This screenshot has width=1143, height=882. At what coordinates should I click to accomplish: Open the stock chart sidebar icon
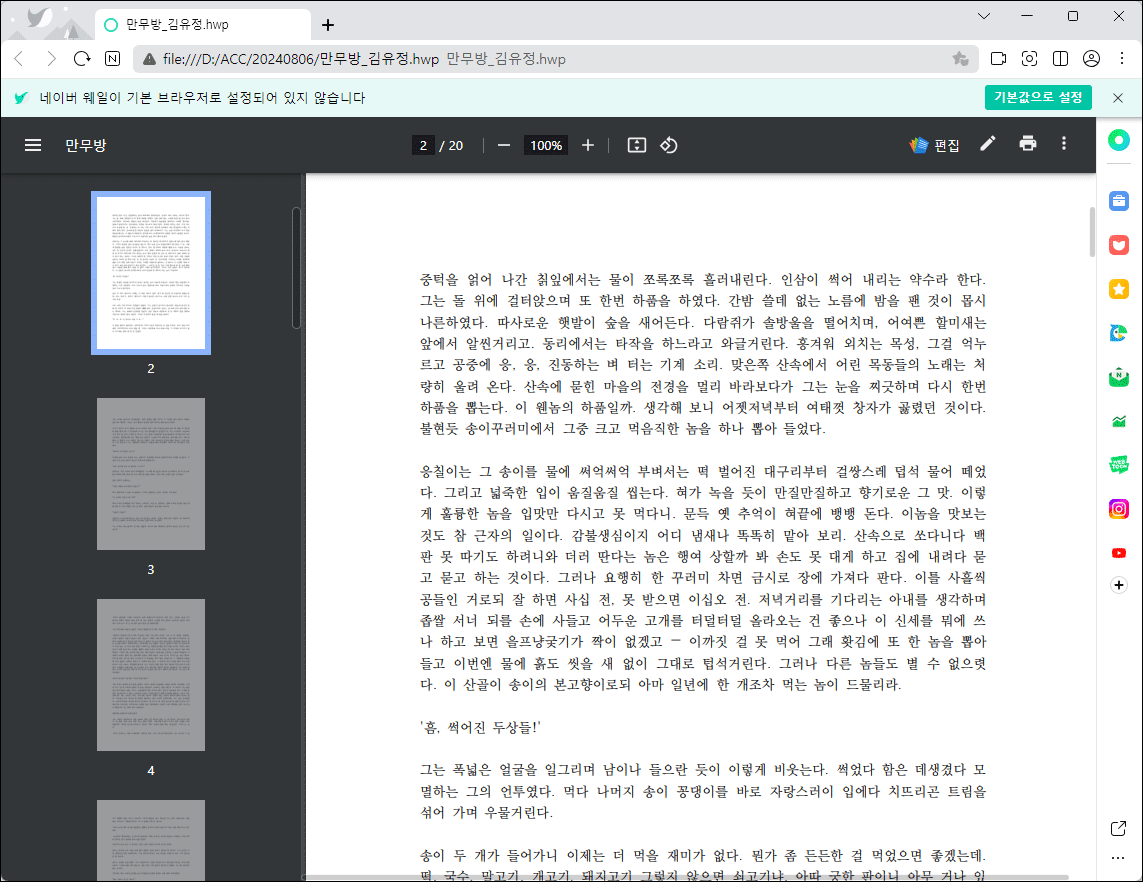[1118, 421]
